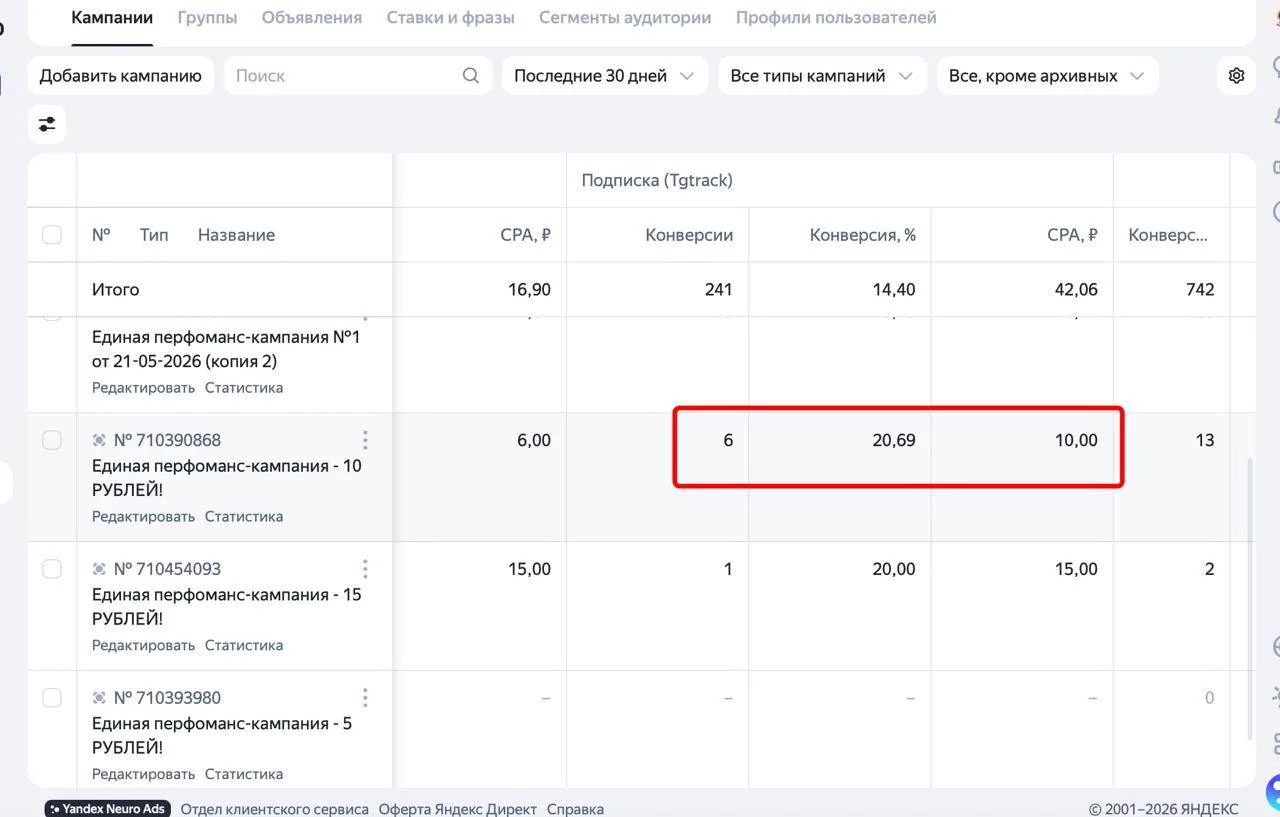Viewport: 1280px width, 817px height.
Task: Open the Профили пользователей tab
Action: pos(836,18)
